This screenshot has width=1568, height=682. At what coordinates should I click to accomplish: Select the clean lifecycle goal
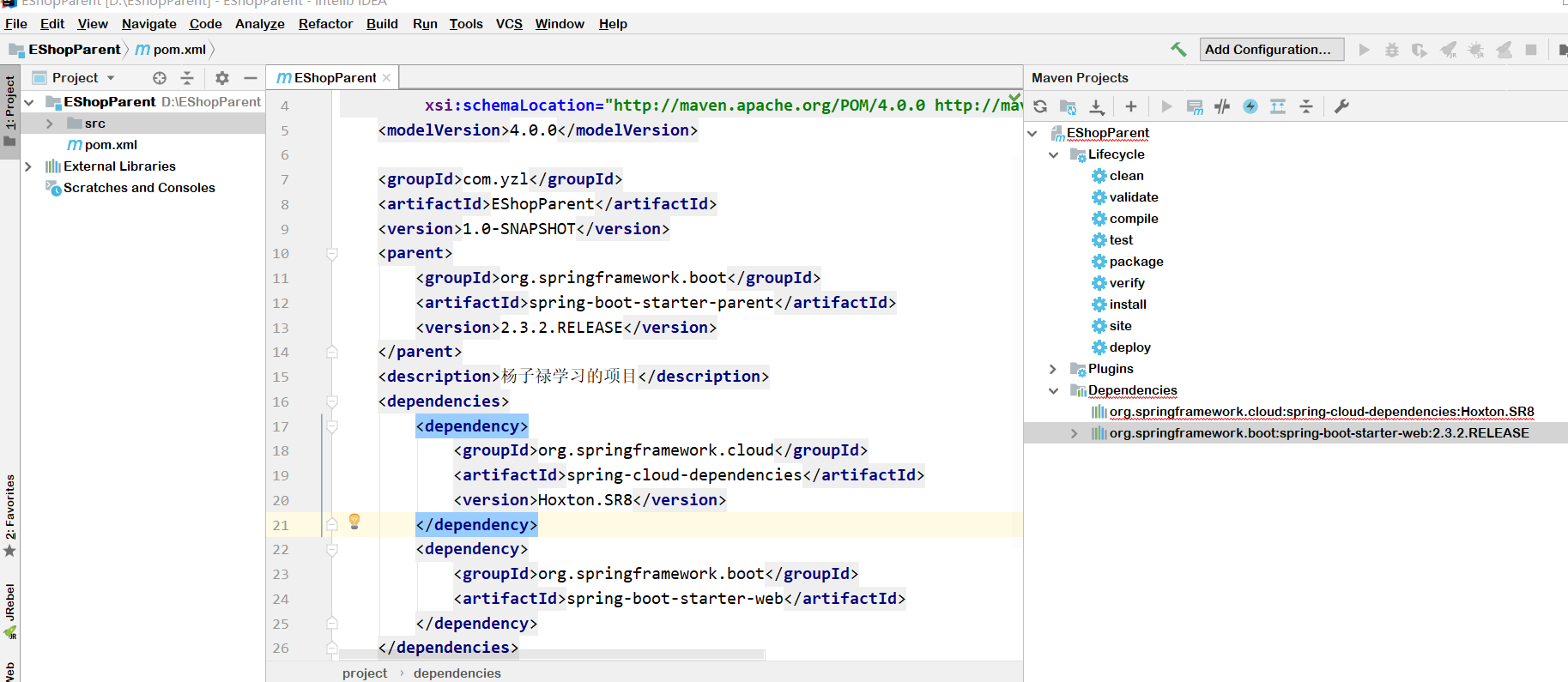pyautogui.click(x=1117, y=176)
